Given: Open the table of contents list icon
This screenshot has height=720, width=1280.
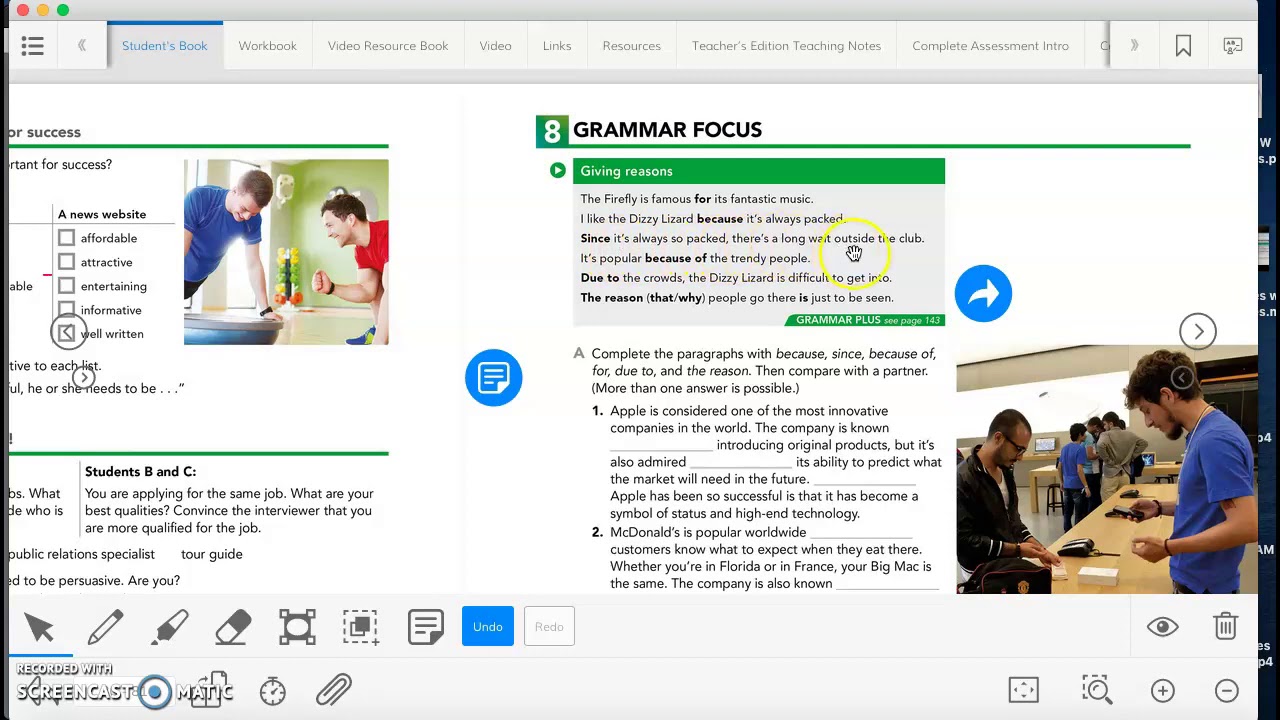Looking at the screenshot, I should point(32,46).
